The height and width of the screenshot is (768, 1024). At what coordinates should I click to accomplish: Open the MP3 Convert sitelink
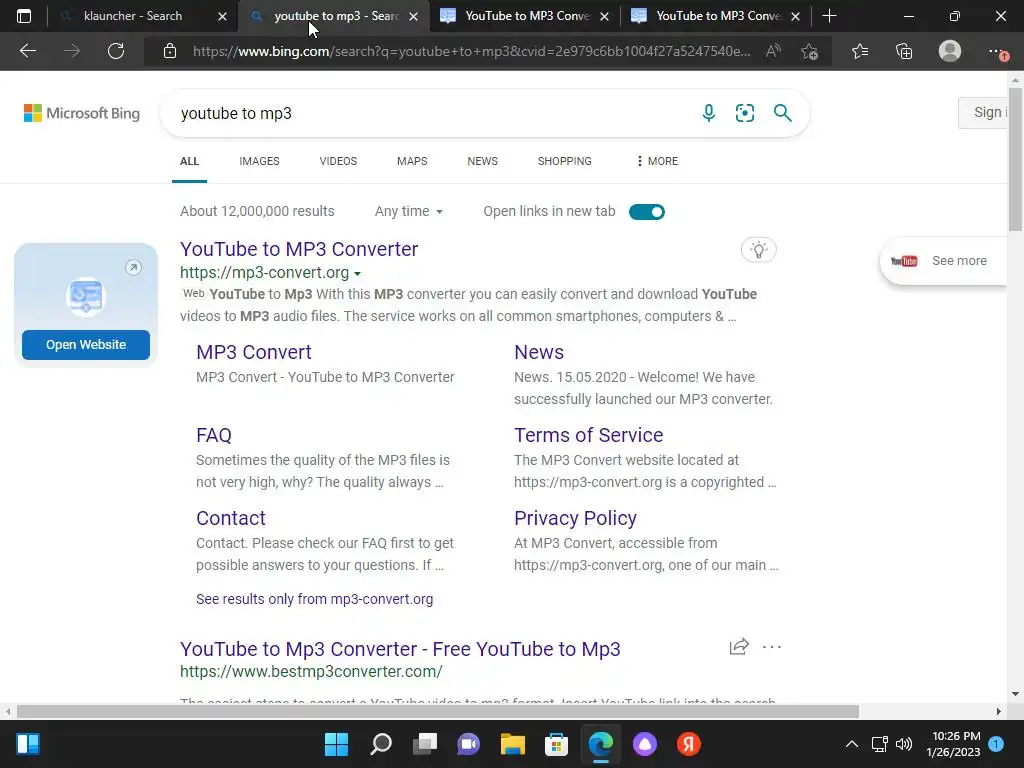click(x=254, y=352)
